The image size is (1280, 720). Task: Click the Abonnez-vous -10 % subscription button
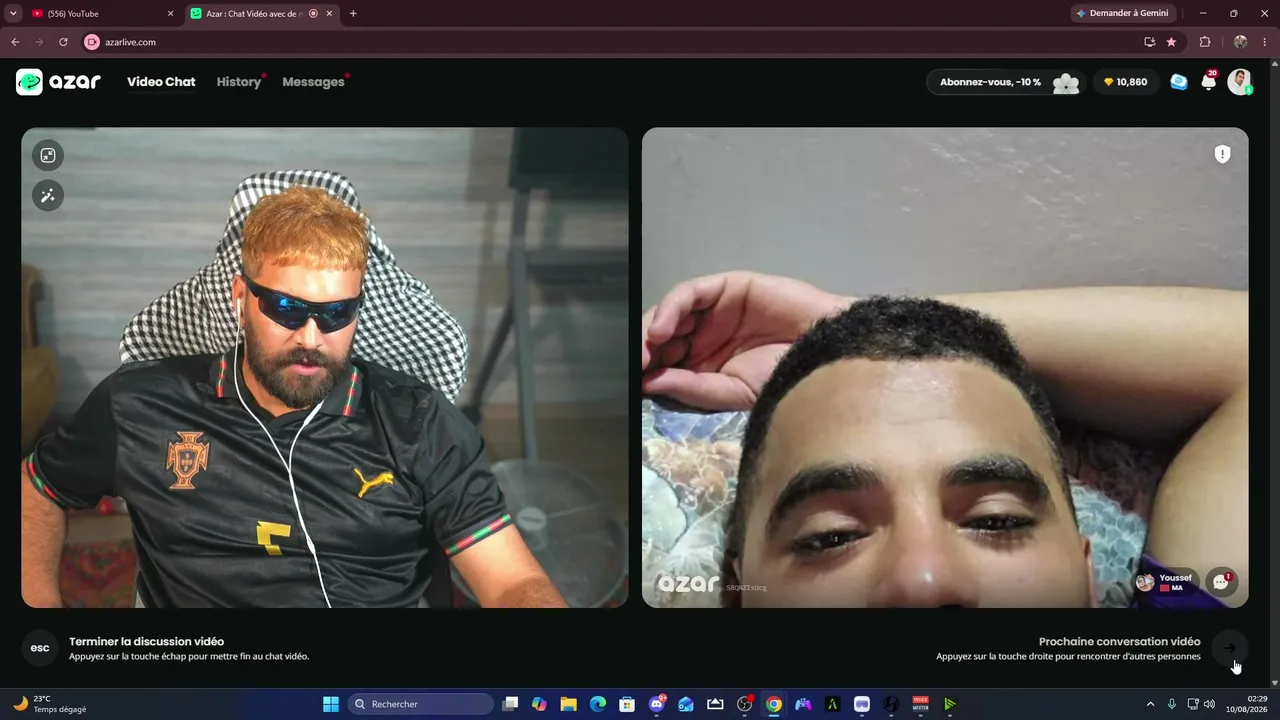(x=1008, y=82)
